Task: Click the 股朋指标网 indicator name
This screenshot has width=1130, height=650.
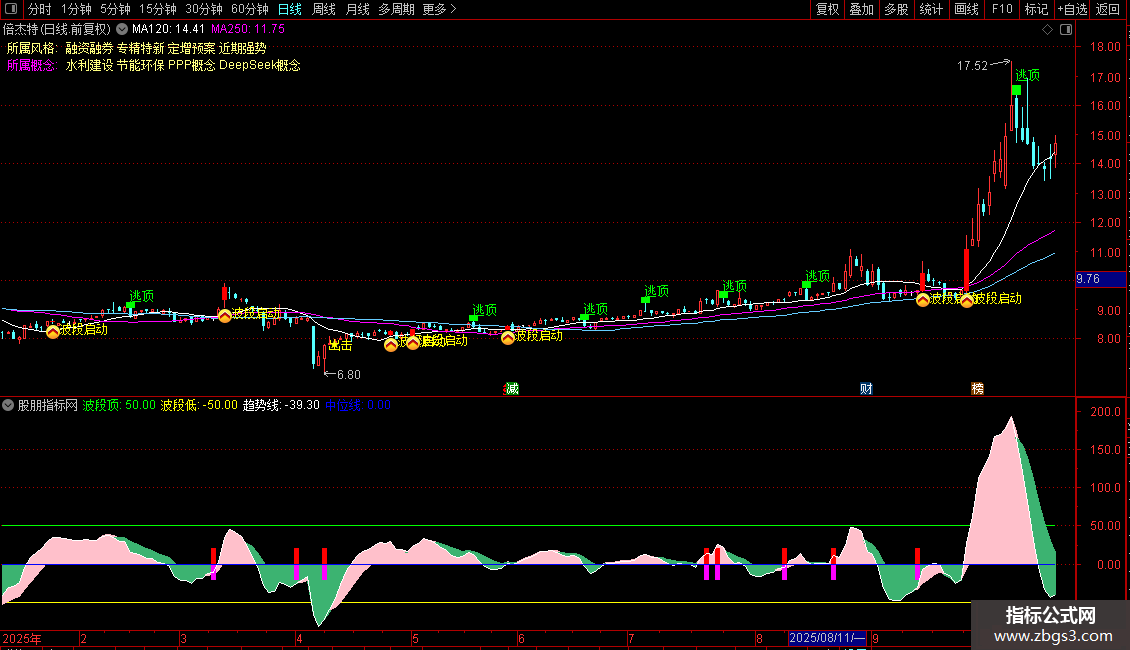Action: pyautogui.click(x=48, y=406)
